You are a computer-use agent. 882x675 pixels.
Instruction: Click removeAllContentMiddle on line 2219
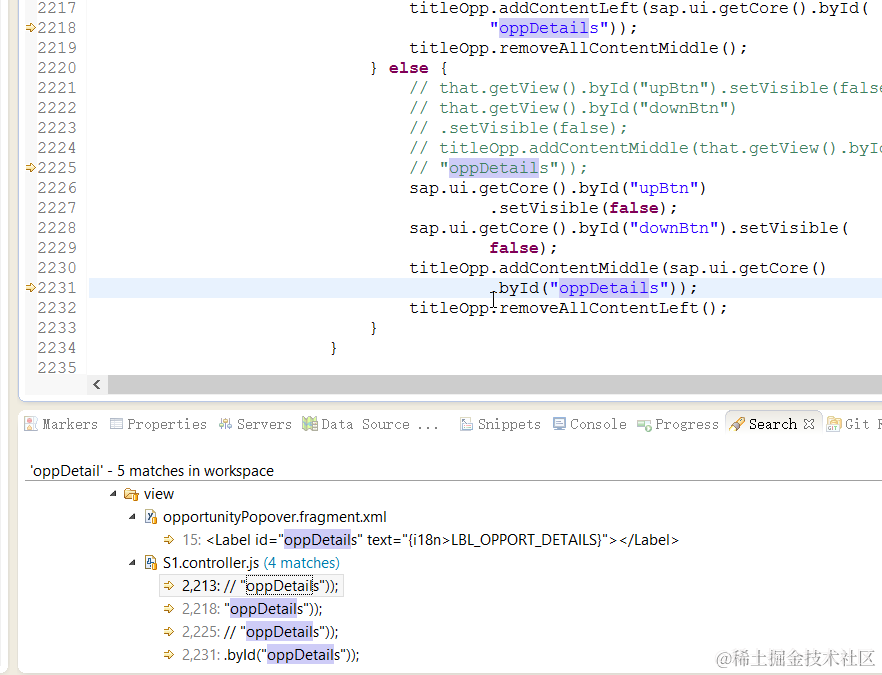tap(609, 48)
